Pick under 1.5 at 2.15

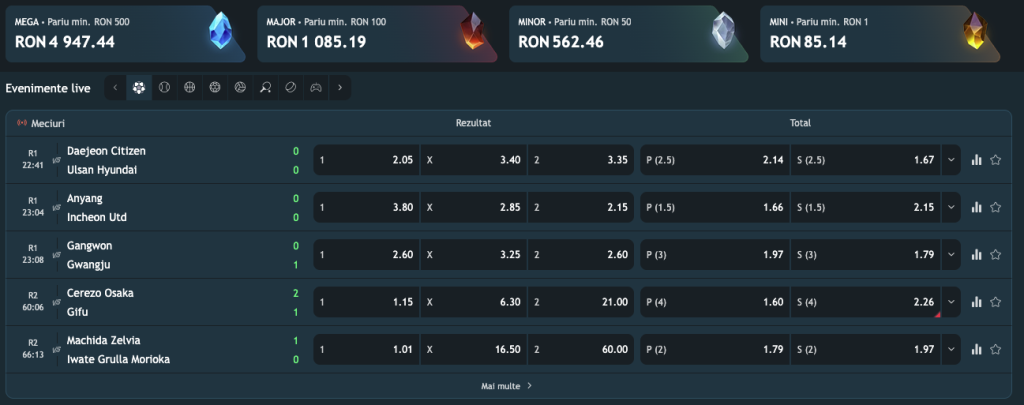865,207
